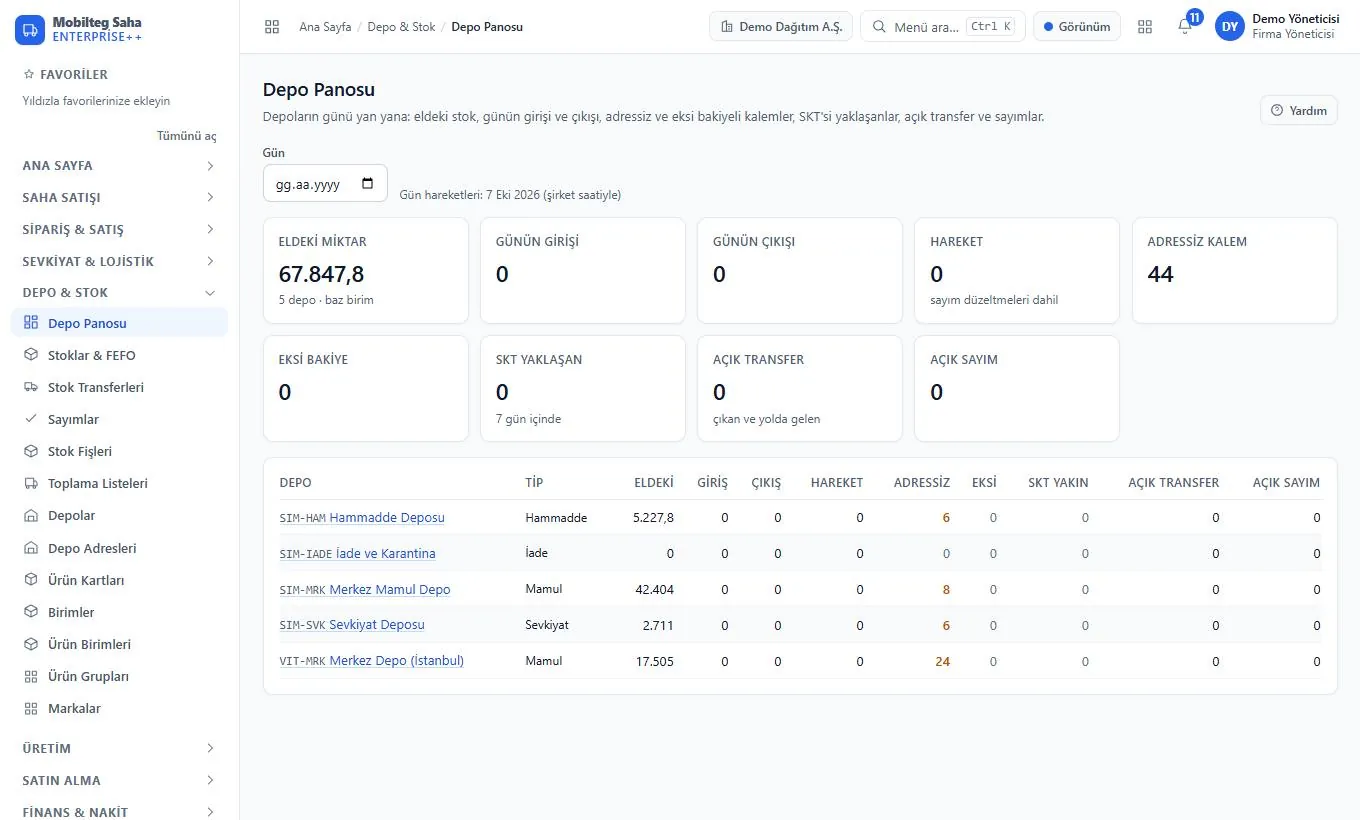Screen dimensions: 1360x820
Task: Click the Ana Sayfa breadcrumb link
Action: pos(325,27)
